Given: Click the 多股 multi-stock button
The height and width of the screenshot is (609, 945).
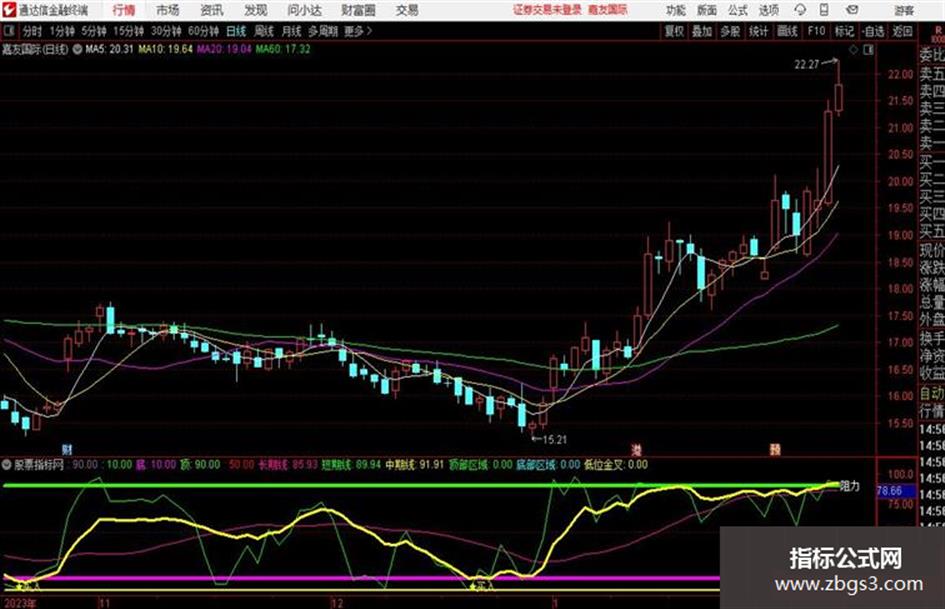Looking at the screenshot, I should (x=730, y=31).
